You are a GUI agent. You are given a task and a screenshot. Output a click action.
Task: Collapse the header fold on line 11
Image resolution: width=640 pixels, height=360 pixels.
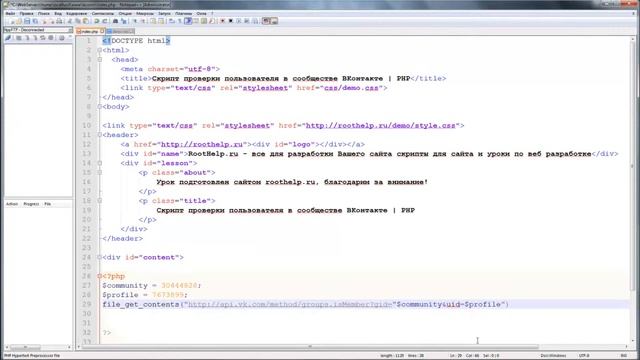point(100,135)
